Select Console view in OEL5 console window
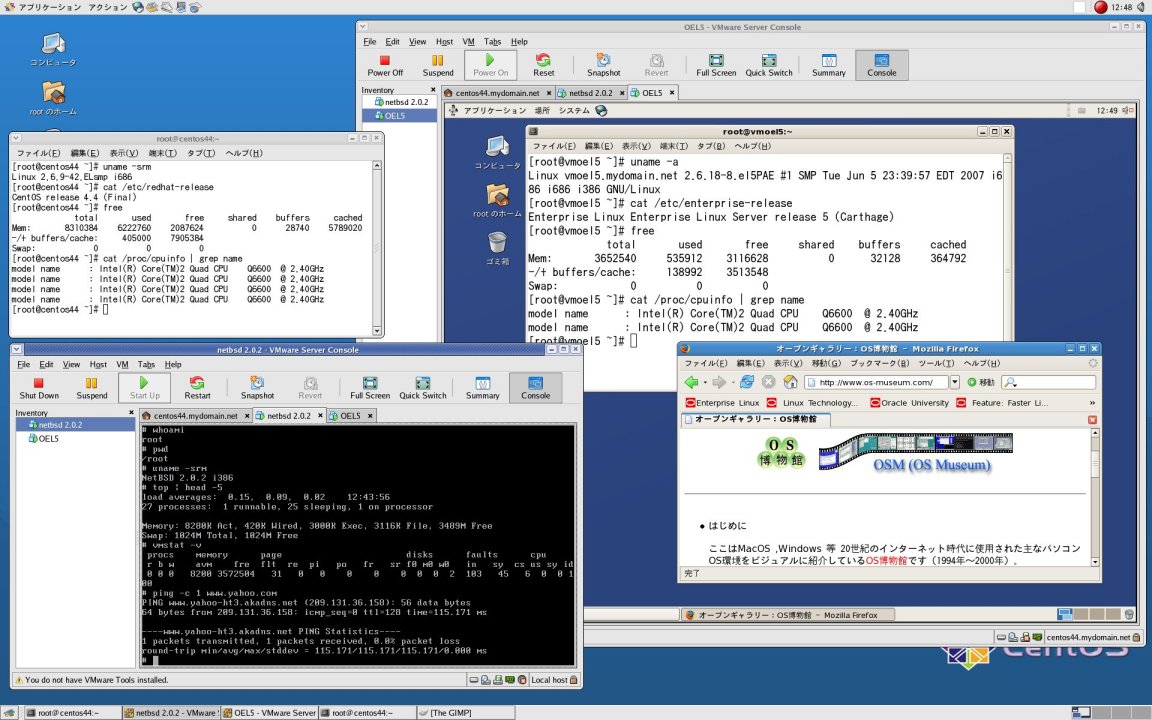This screenshot has height=720, width=1152. coord(882,65)
